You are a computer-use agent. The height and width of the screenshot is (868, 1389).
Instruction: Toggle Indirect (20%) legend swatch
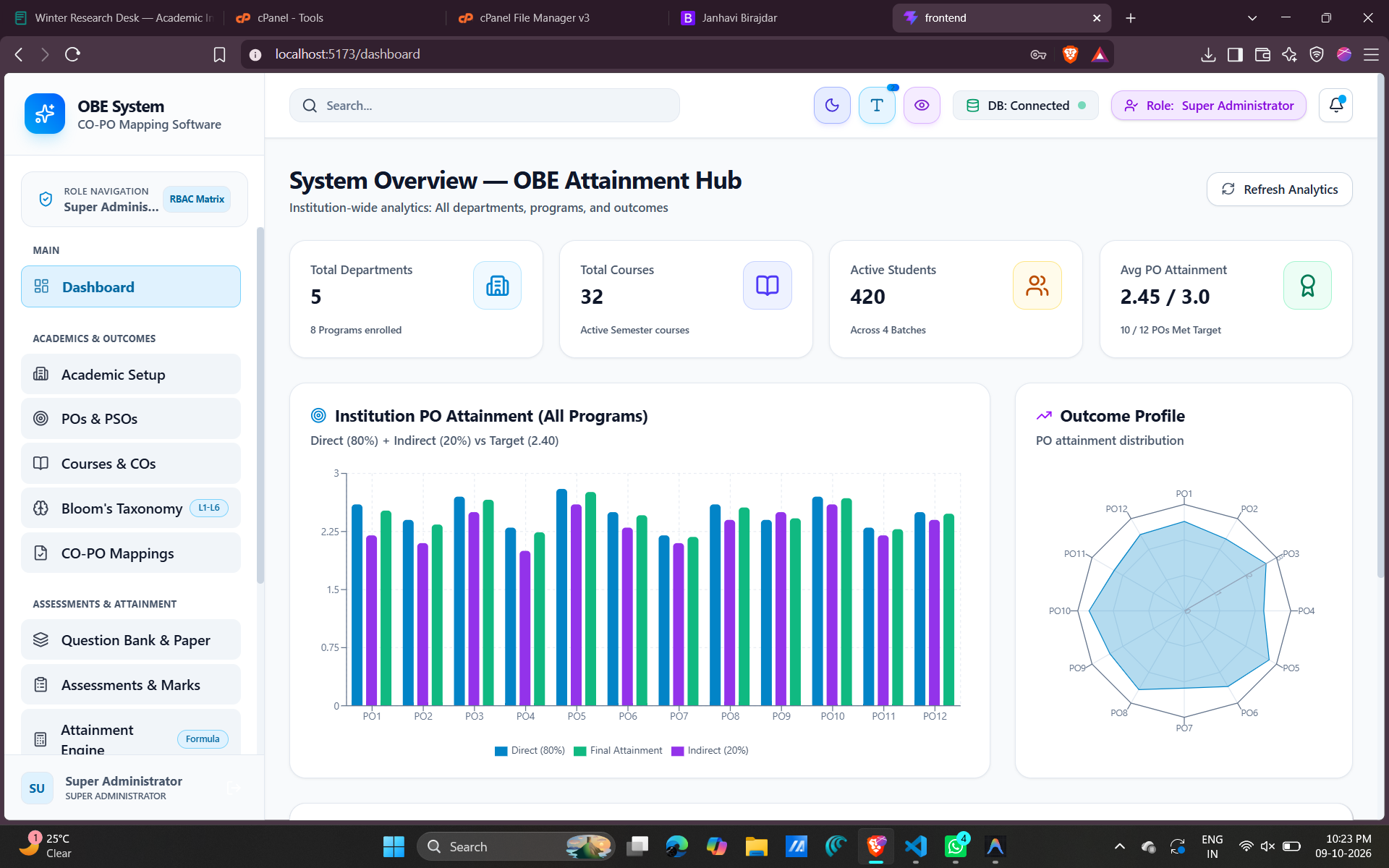point(678,751)
